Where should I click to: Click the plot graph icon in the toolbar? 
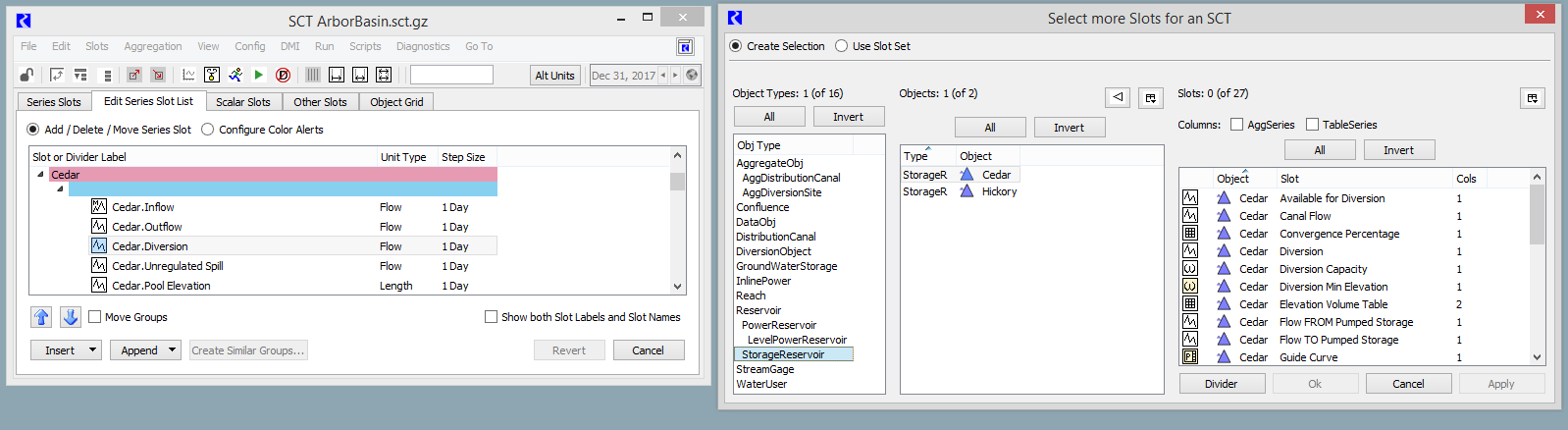[x=188, y=75]
